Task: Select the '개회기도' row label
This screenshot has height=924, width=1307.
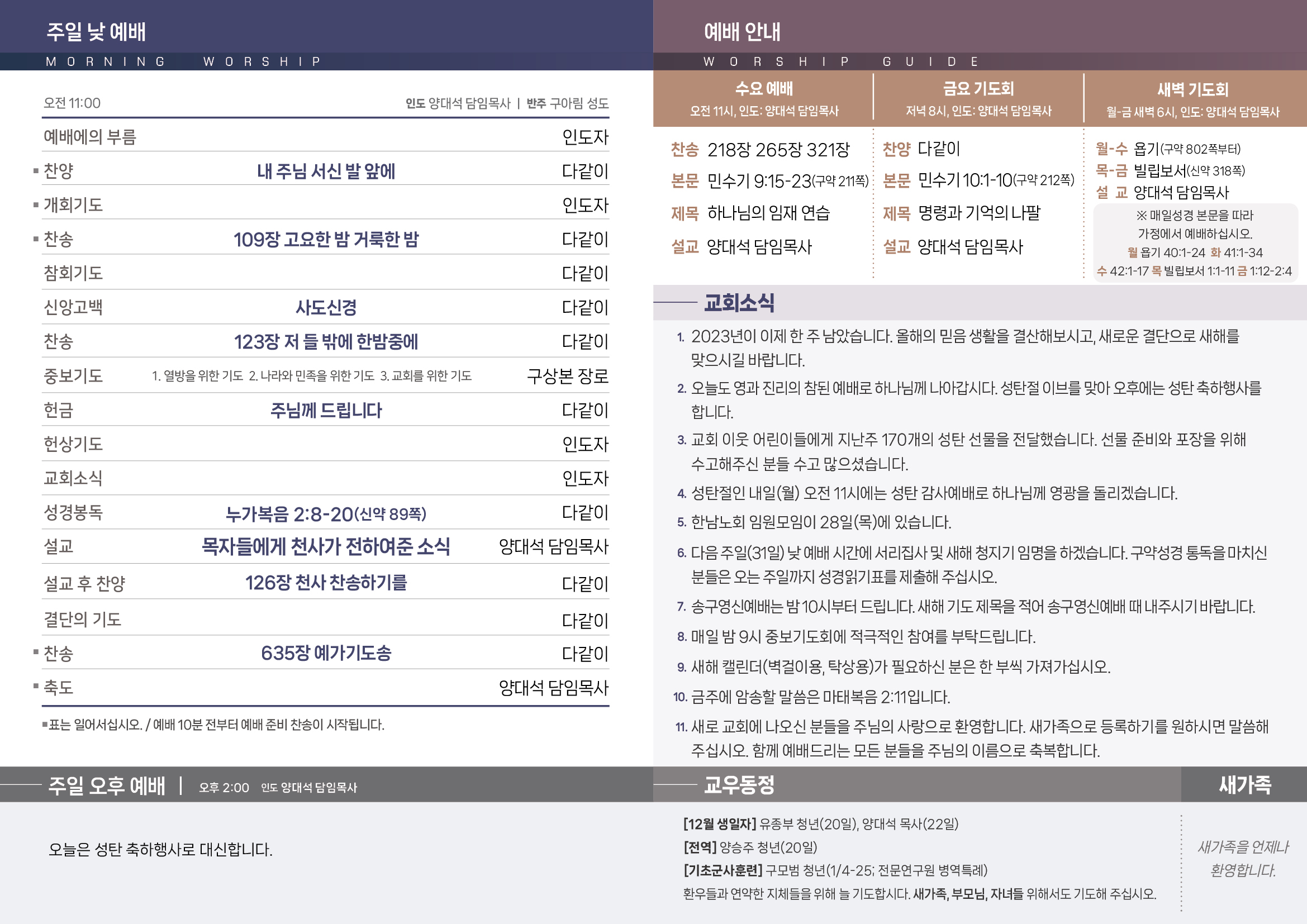Action: coord(73,205)
